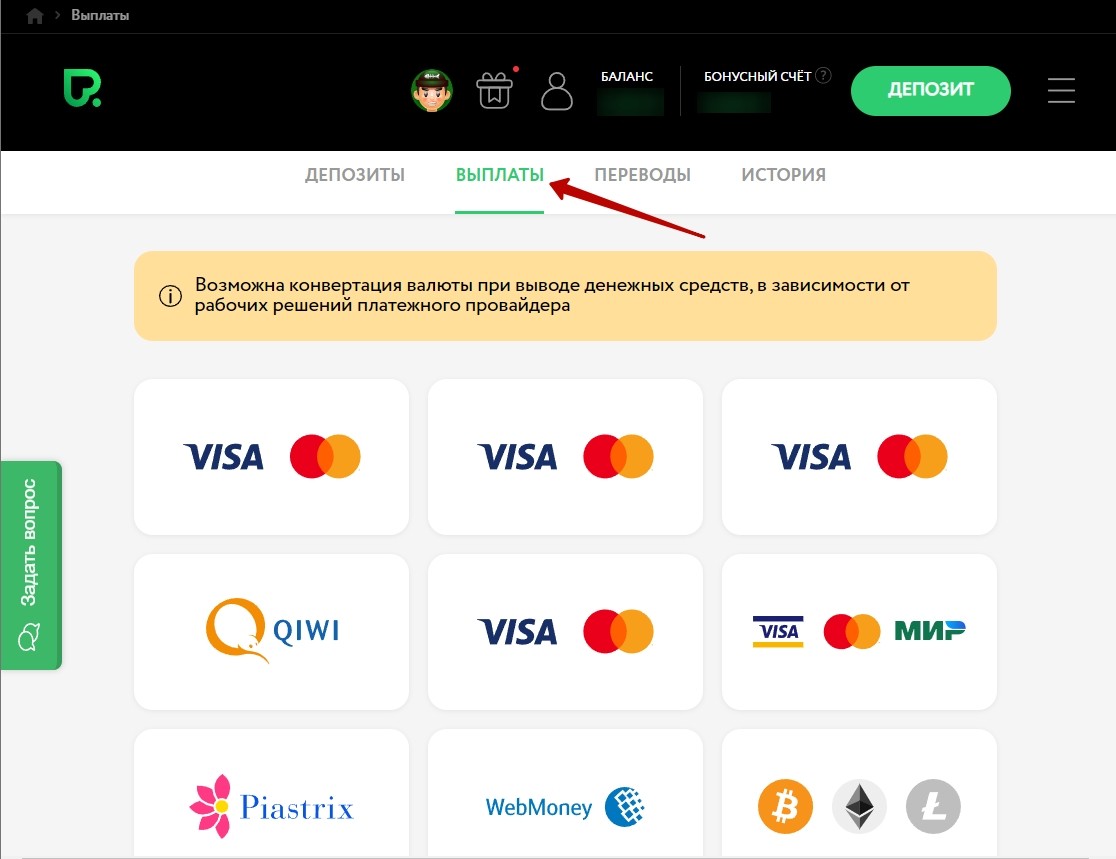
Task: Select Piastrix payout option
Action: coord(271,806)
